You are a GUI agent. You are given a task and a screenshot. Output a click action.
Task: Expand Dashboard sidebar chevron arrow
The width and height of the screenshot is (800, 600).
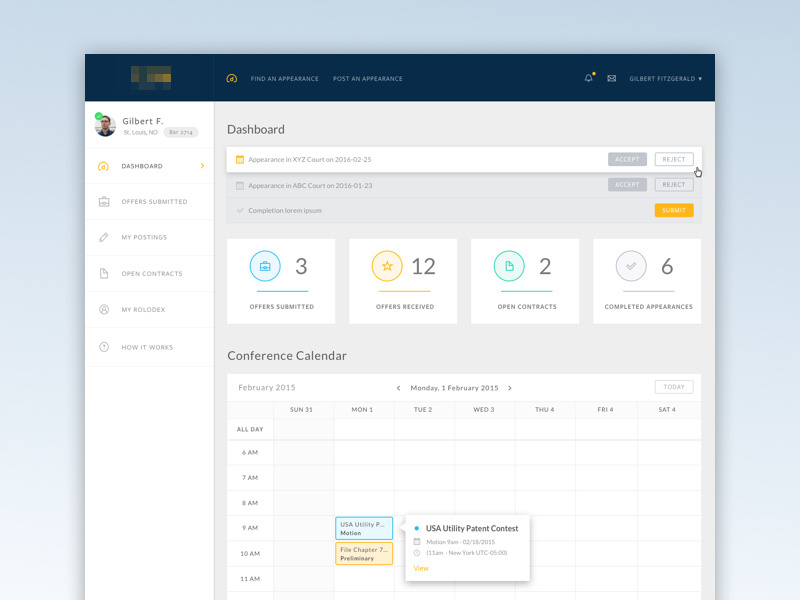click(x=203, y=166)
